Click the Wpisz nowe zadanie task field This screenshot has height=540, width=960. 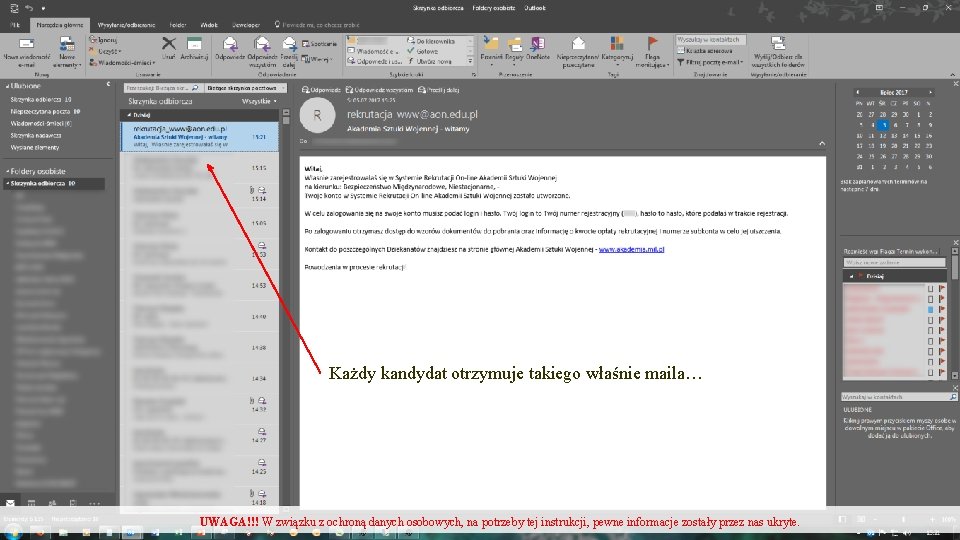tap(894, 262)
